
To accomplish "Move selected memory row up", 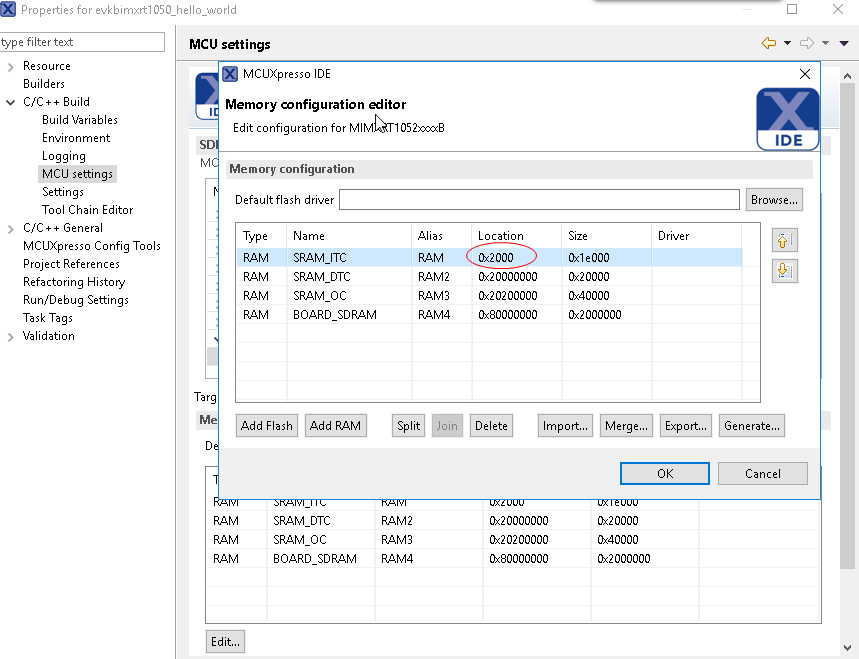I will [x=784, y=240].
